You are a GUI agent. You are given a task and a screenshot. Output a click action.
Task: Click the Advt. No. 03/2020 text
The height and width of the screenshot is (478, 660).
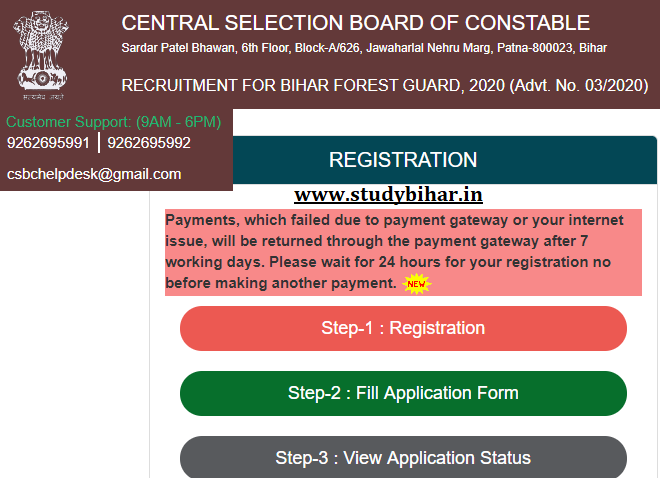tap(579, 85)
